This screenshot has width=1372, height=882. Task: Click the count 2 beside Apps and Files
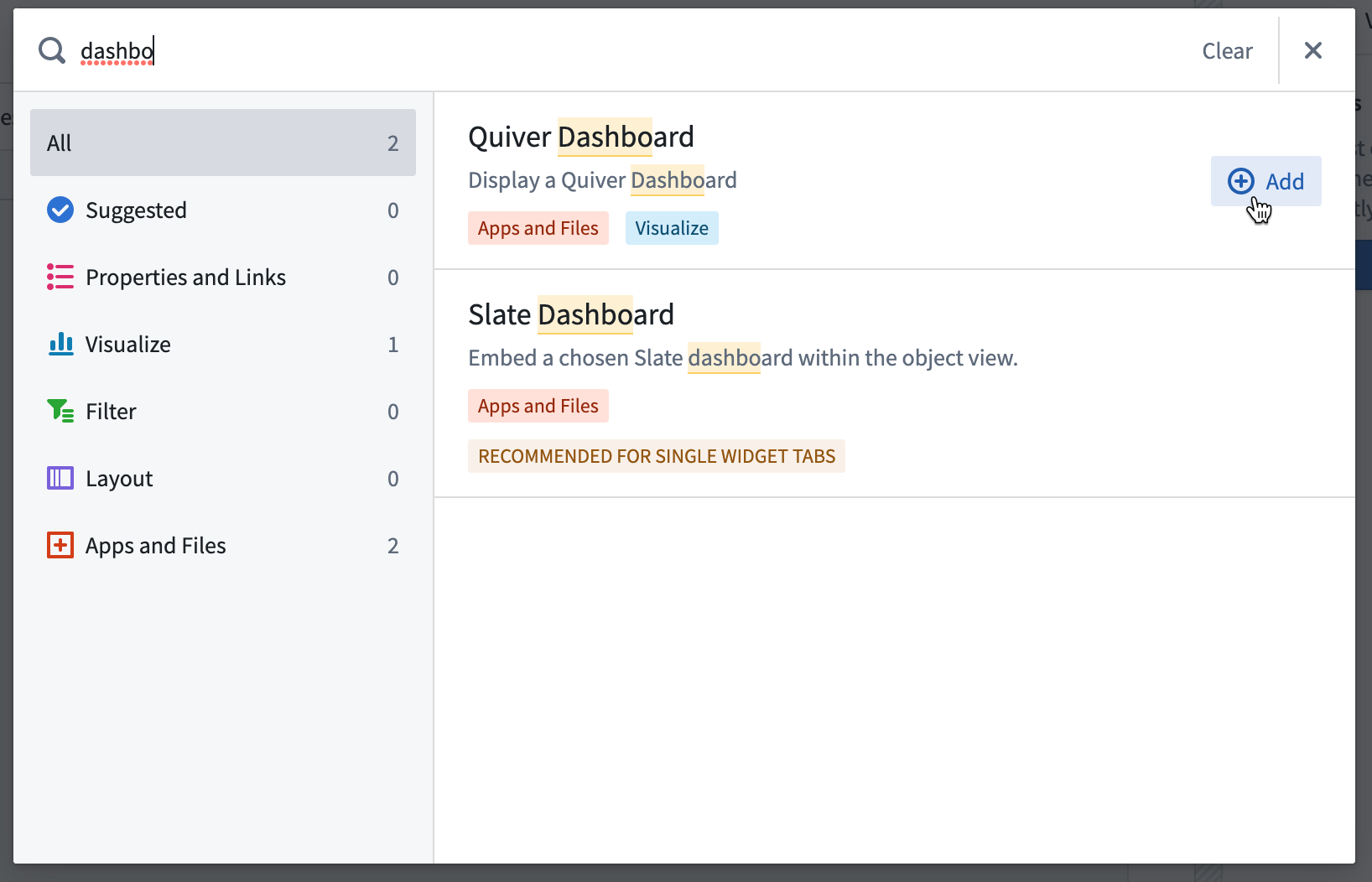pos(392,546)
